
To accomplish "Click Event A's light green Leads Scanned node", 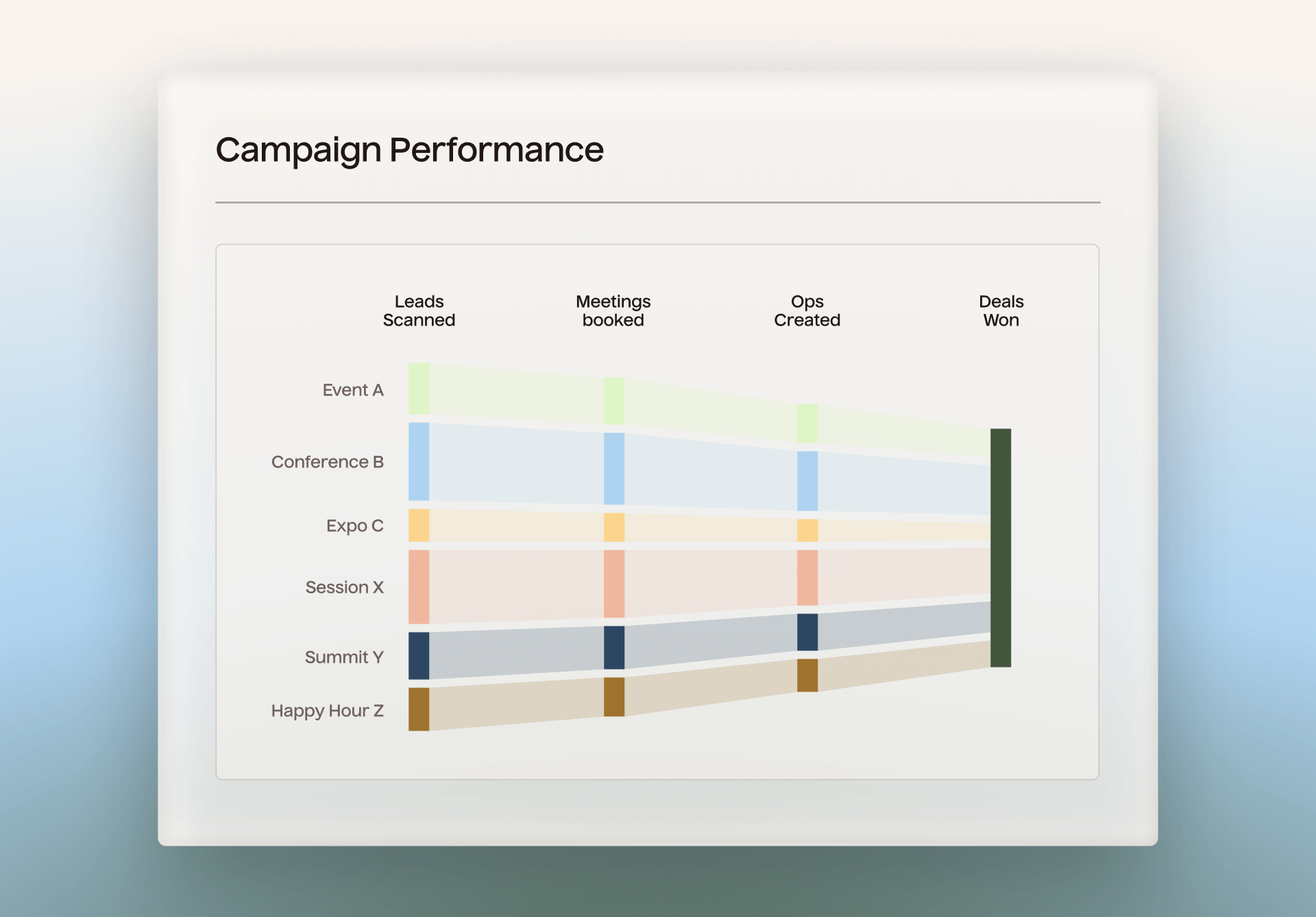I will (x=419, y=389).
